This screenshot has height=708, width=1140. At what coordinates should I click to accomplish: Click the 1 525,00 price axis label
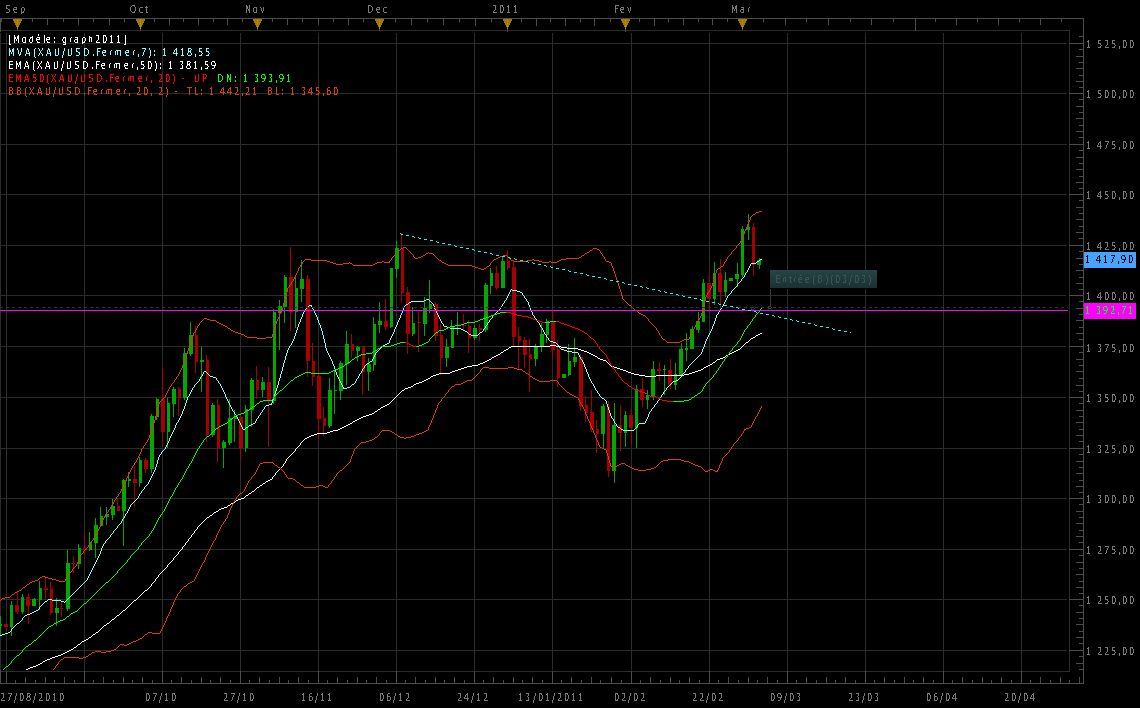(1110, 44)
